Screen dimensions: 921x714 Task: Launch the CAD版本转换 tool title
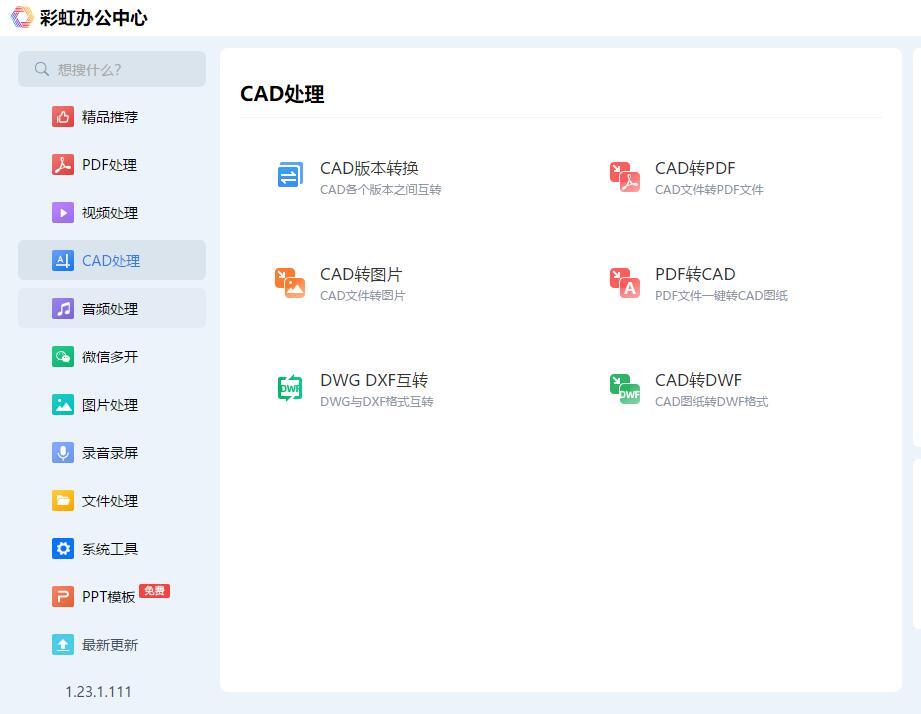click(x=369, y=169)
